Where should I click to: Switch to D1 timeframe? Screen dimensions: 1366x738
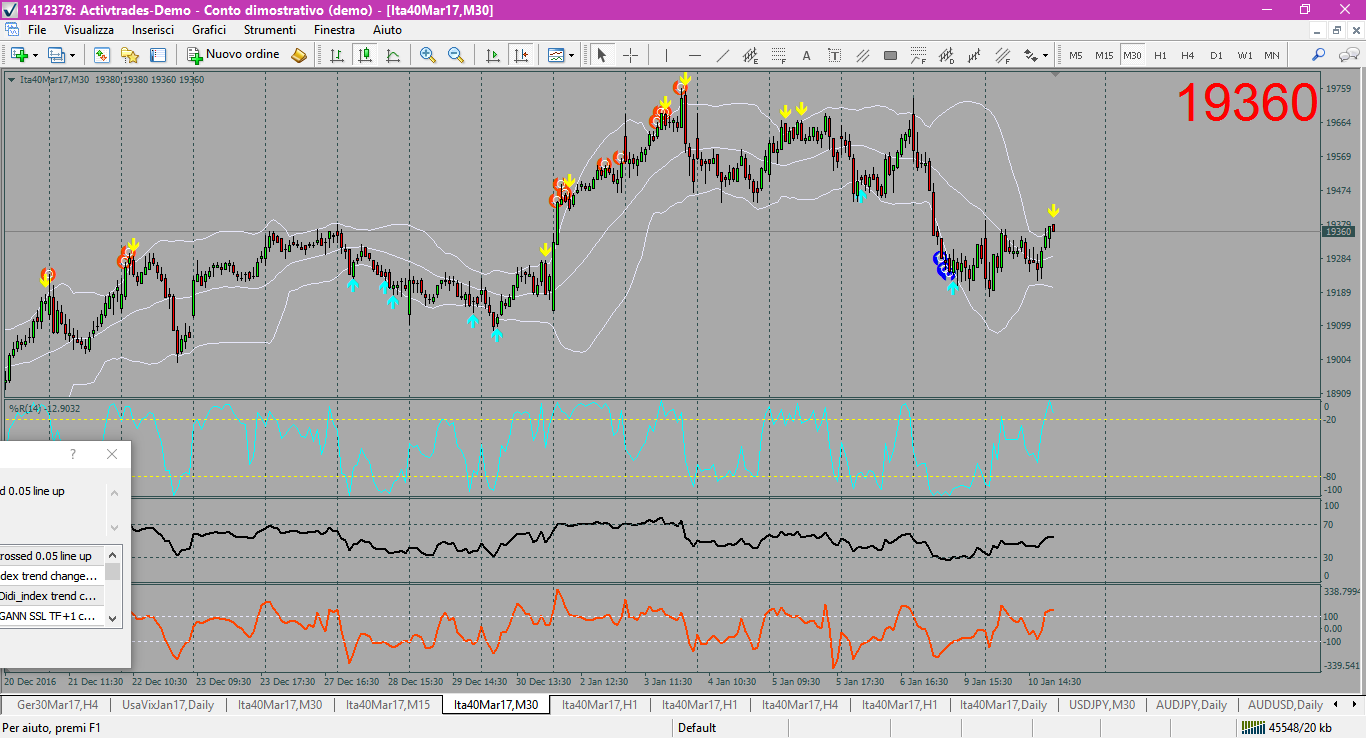pos(1216,55)
